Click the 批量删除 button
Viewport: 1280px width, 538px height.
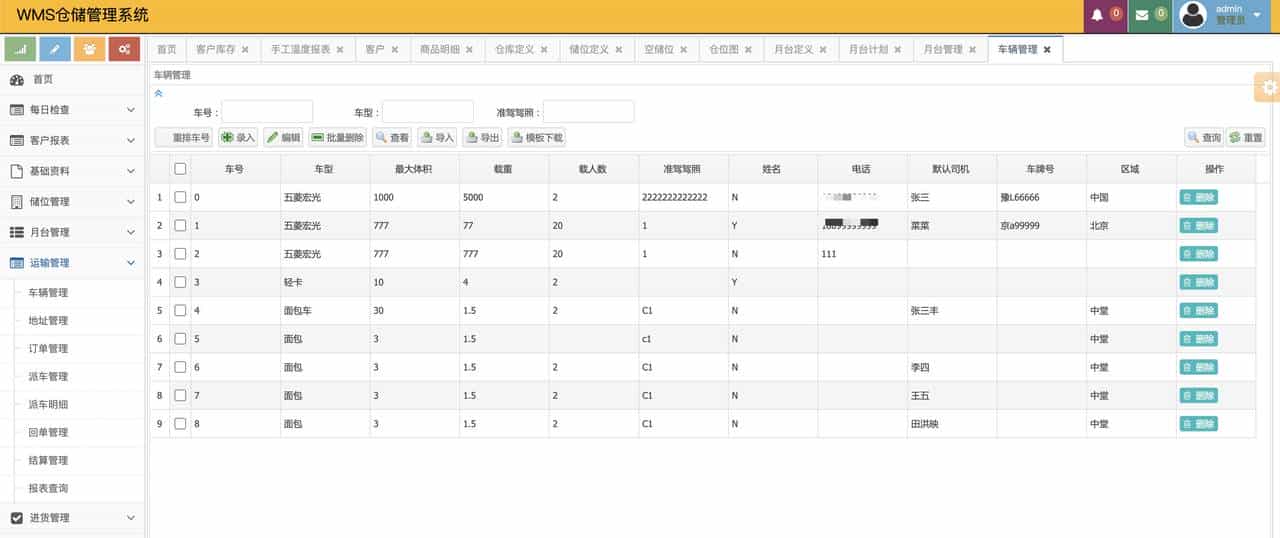(x=338, y=138)
